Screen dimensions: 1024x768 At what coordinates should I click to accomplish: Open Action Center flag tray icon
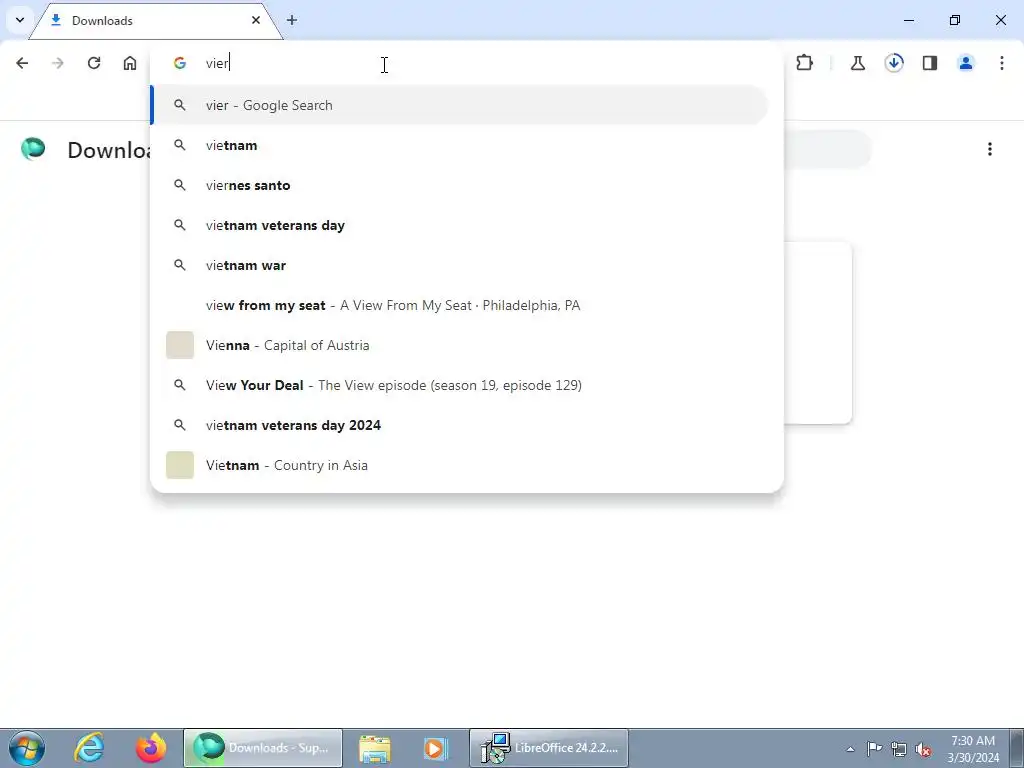click(874, 749)
